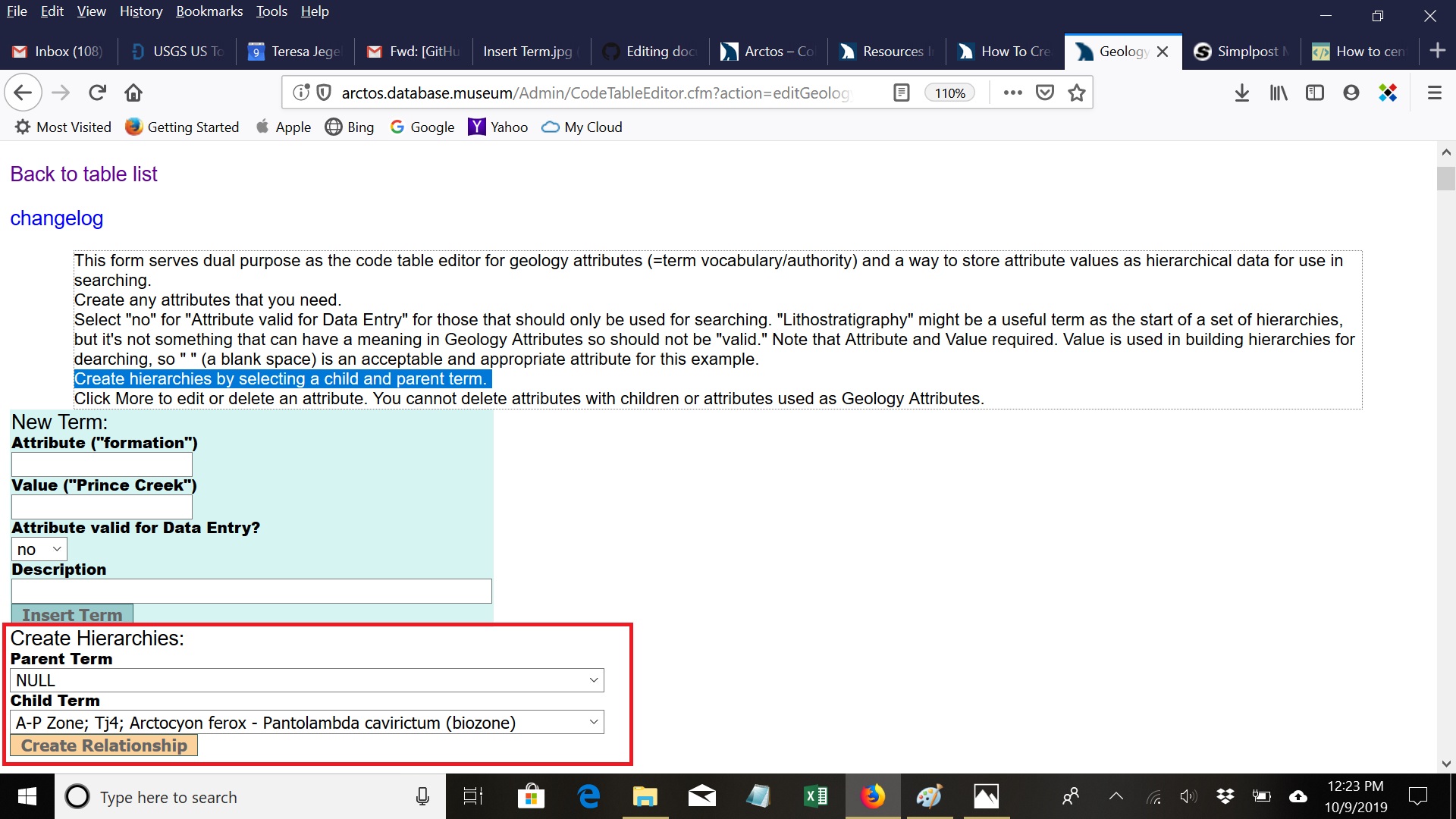Open the changelog link
This screenshot has height=819, width=1456.
pyautogui.click(x=57, y=218)
